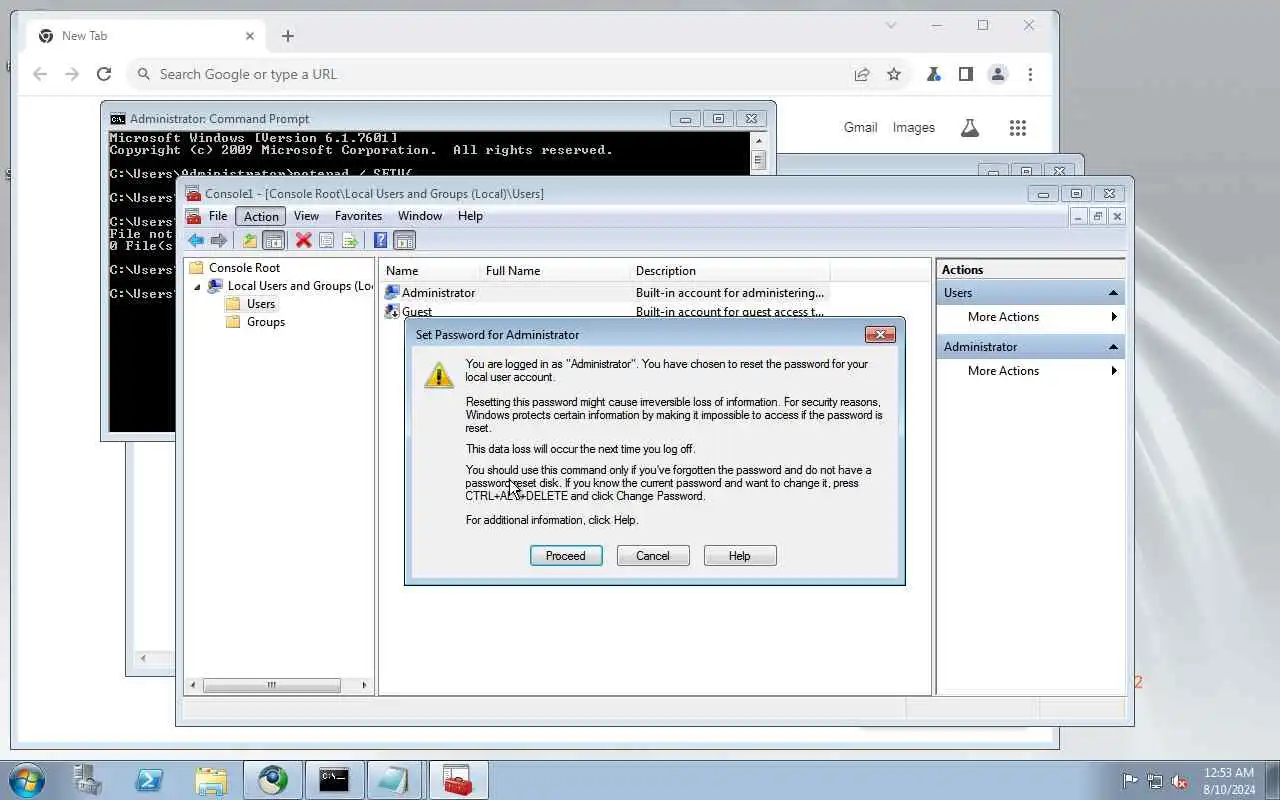The height and width of the screenshot is (800, 1280).
Task: Click Chrome side panel icon
Action: coord(966,74)
